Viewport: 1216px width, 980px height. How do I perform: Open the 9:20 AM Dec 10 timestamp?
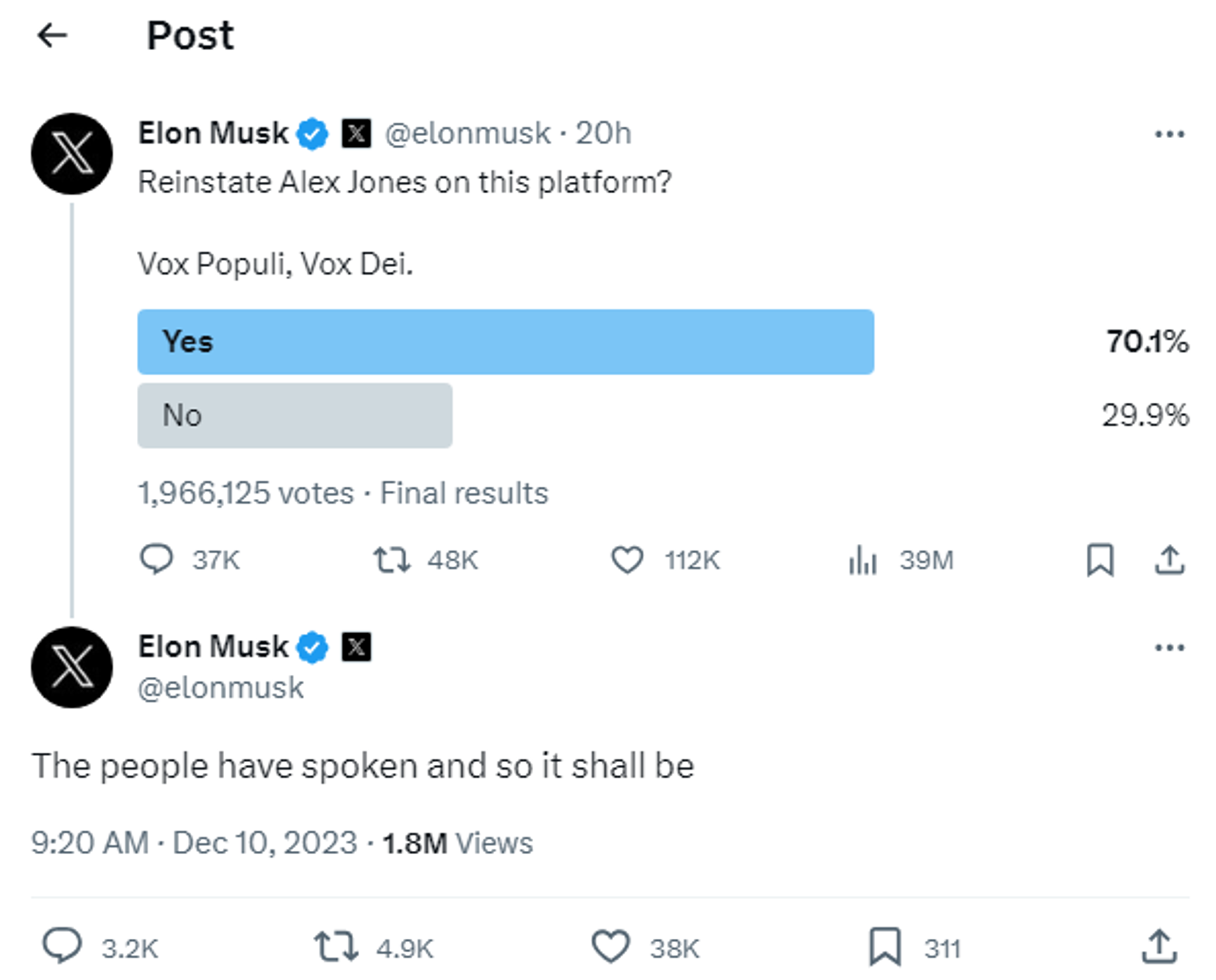(194, 843)
